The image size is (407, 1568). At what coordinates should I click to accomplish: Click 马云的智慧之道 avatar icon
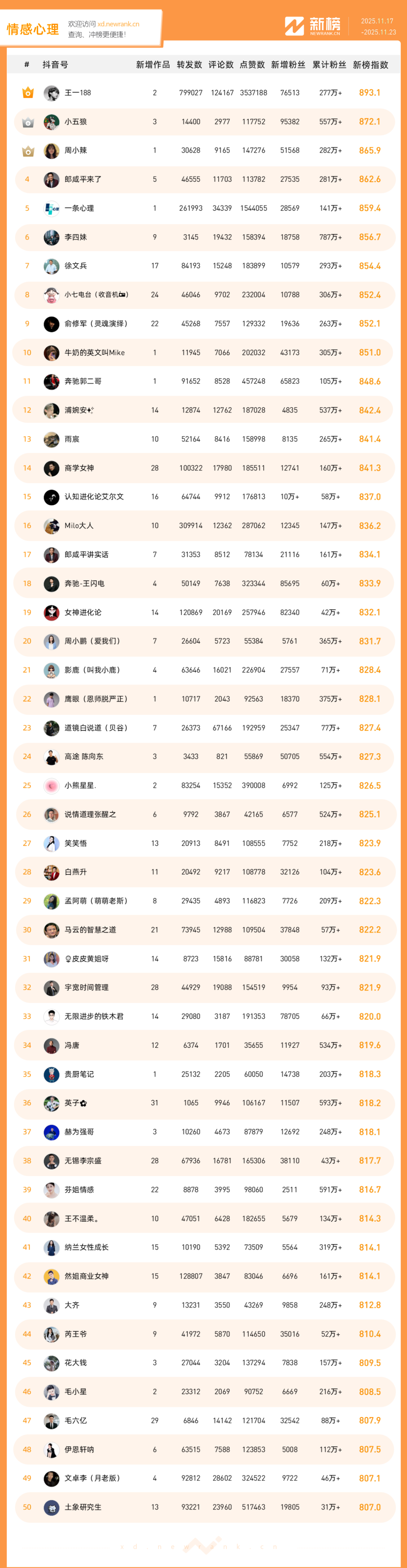coord(52,929)
